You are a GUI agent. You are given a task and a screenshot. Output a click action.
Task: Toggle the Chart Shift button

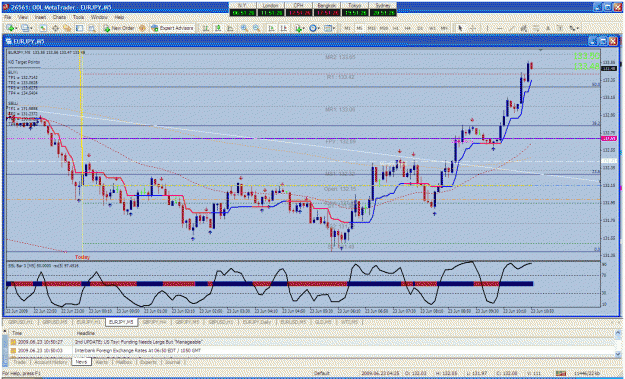point(283,28)
